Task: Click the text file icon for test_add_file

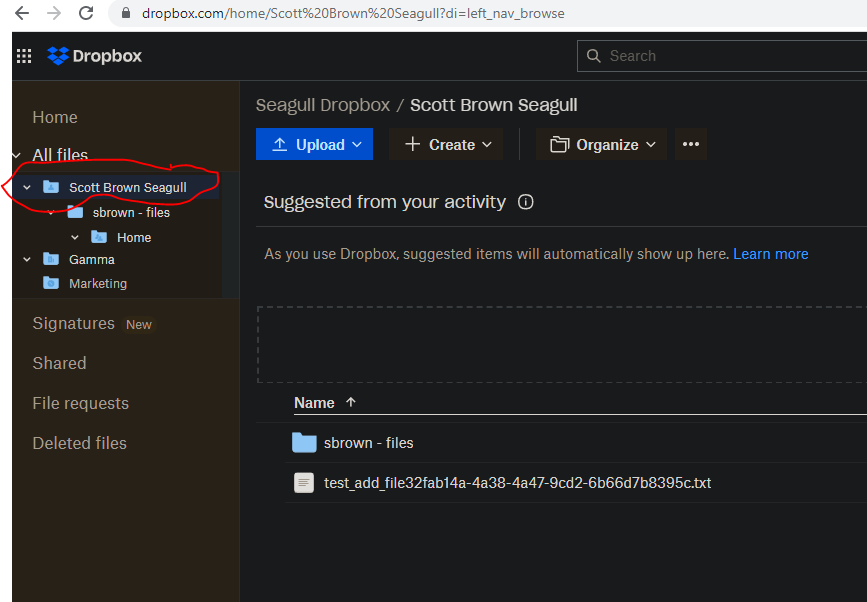Action: pos(304,483)
